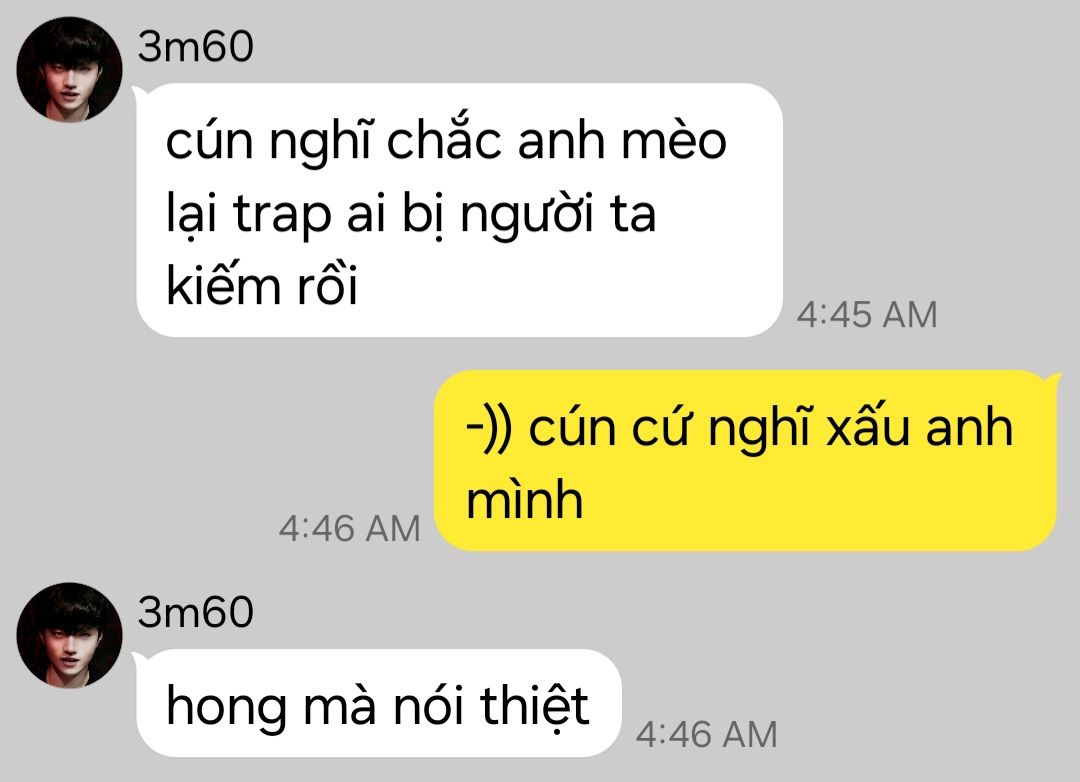The height and width of the screenshot is (782, 1080).
Task: Click the '-))' emoticon in the yellow bubble
Action: (x=488, y=429)
